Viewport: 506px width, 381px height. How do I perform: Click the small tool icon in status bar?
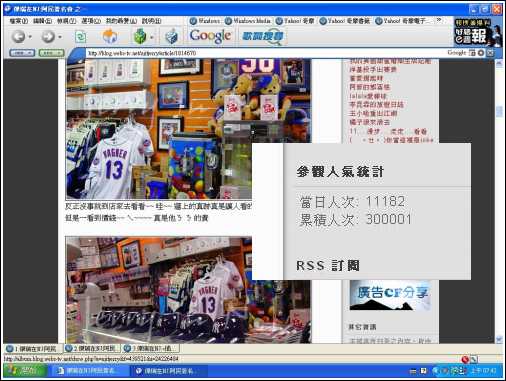tap(474, 359)
